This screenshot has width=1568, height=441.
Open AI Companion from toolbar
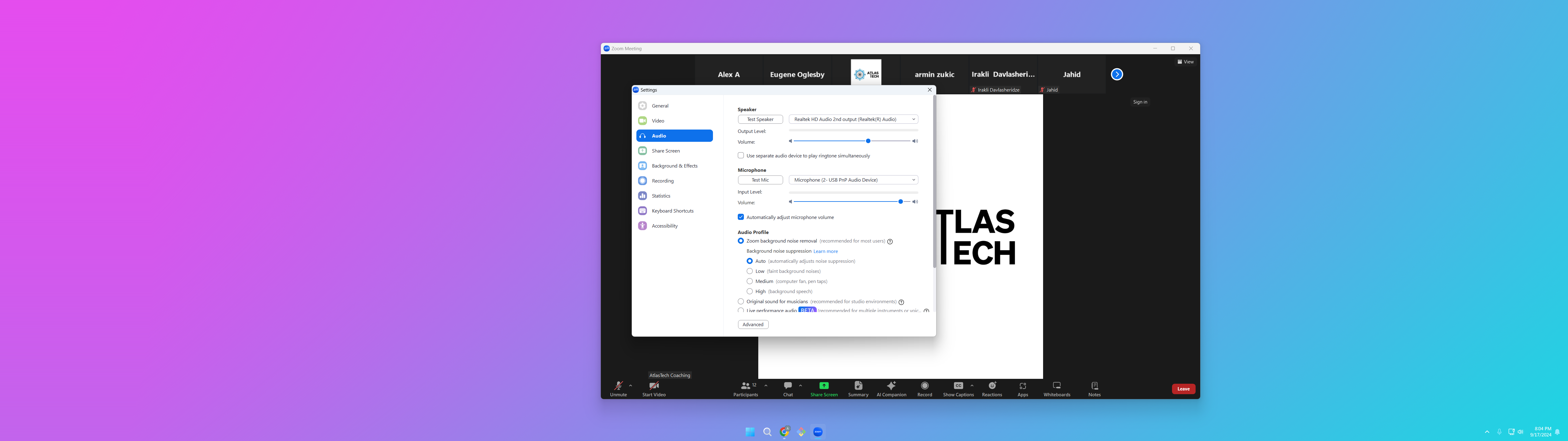[891, 386]
